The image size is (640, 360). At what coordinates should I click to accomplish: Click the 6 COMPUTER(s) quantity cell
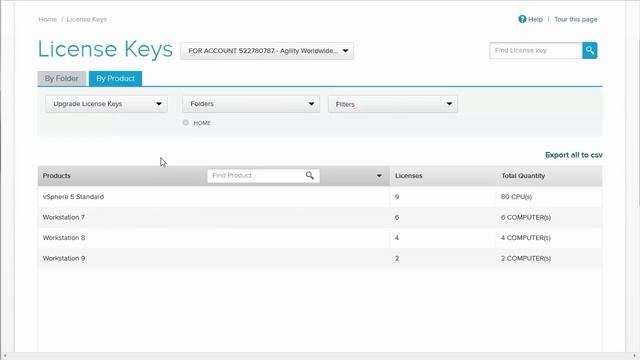click(x=526, y=217)
